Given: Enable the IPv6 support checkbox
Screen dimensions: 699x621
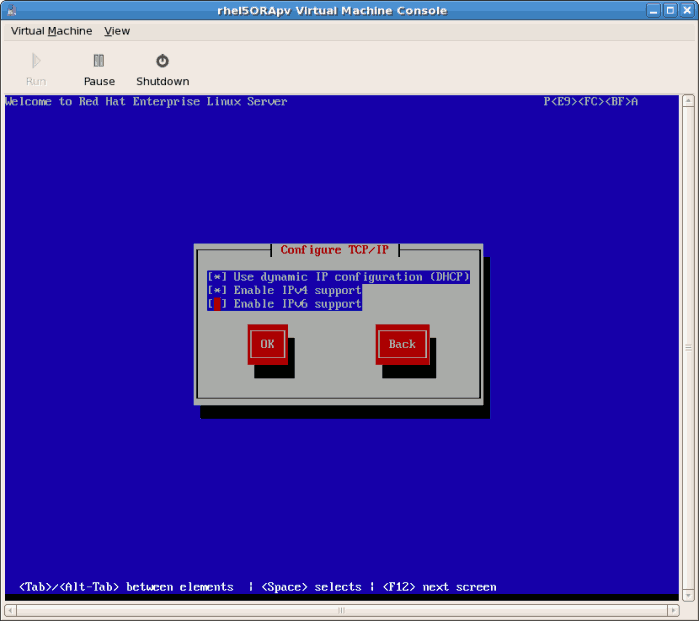Looking at the screenshot, I should coord(217,304).
